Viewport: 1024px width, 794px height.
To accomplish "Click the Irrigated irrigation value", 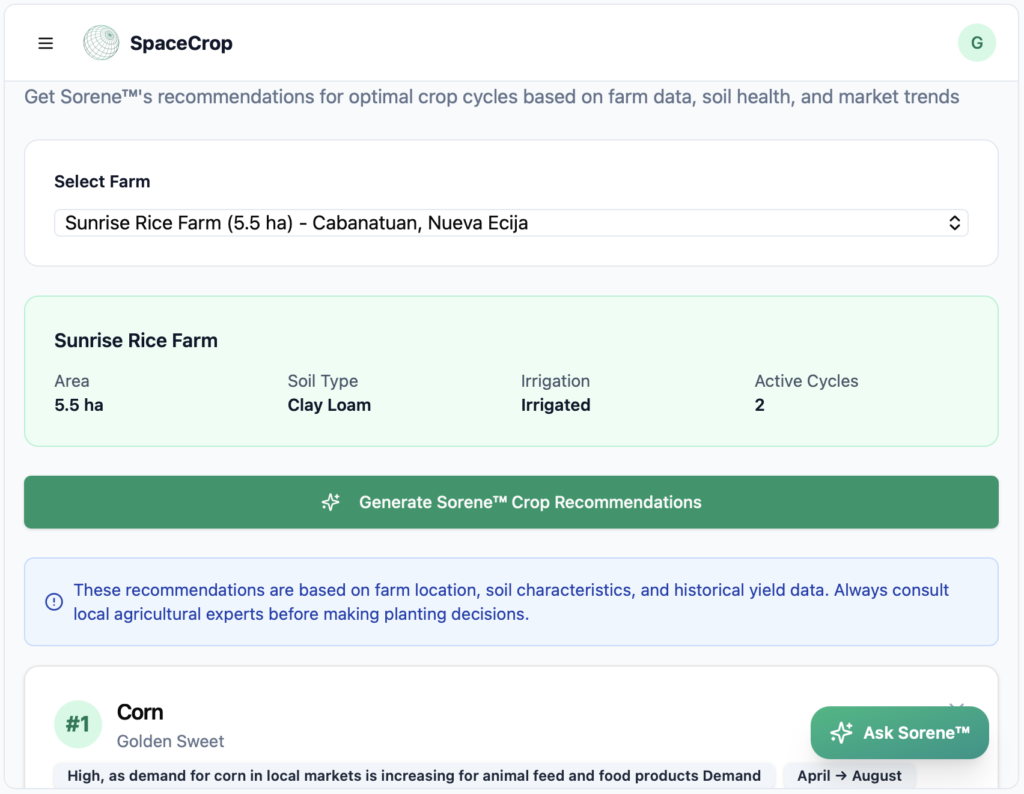I will pyautogui.click(x=555, y=405).
